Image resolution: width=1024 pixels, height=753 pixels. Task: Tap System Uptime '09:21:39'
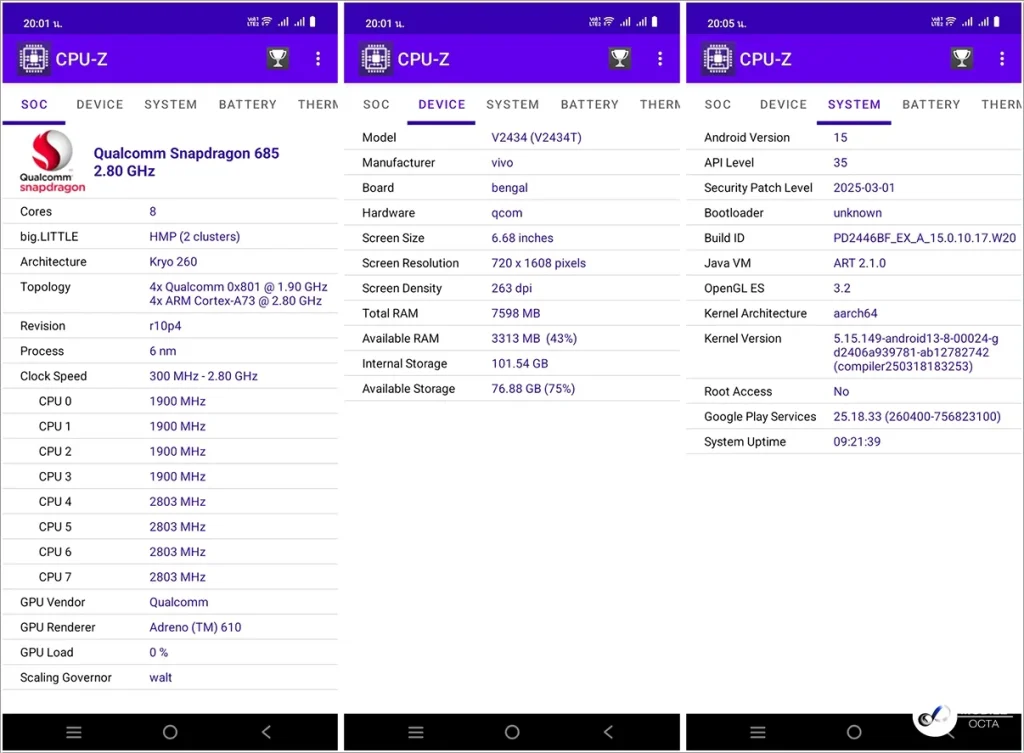pos(857,442)
